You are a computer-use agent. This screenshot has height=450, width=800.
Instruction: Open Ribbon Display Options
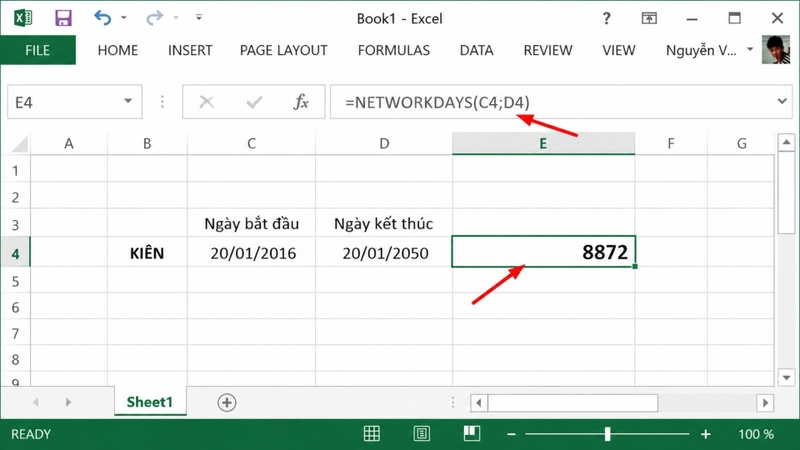pyautogui.click(x=649, y=19)
